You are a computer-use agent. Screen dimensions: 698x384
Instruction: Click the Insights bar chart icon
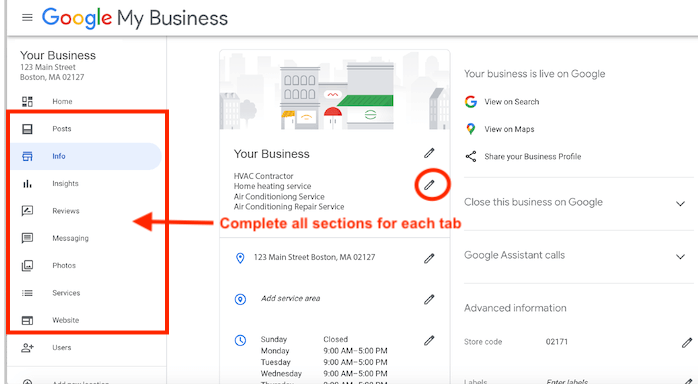coord(27,183)
